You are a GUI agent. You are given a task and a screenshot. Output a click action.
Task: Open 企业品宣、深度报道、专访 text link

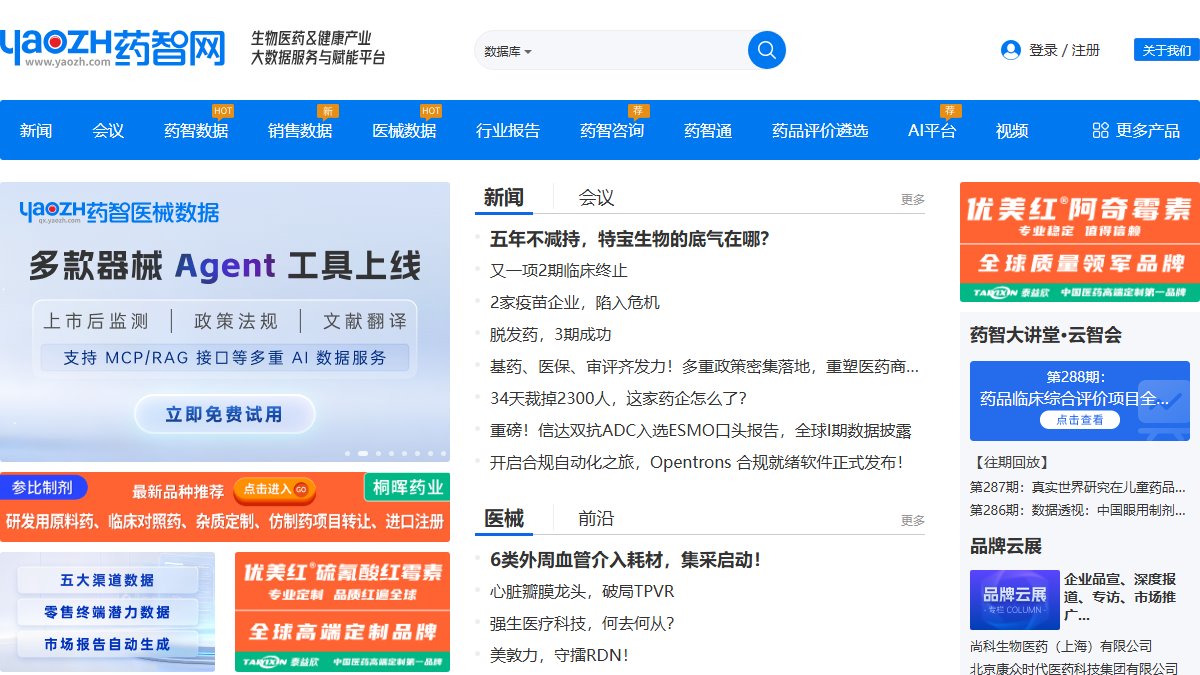coord(1121,597)
